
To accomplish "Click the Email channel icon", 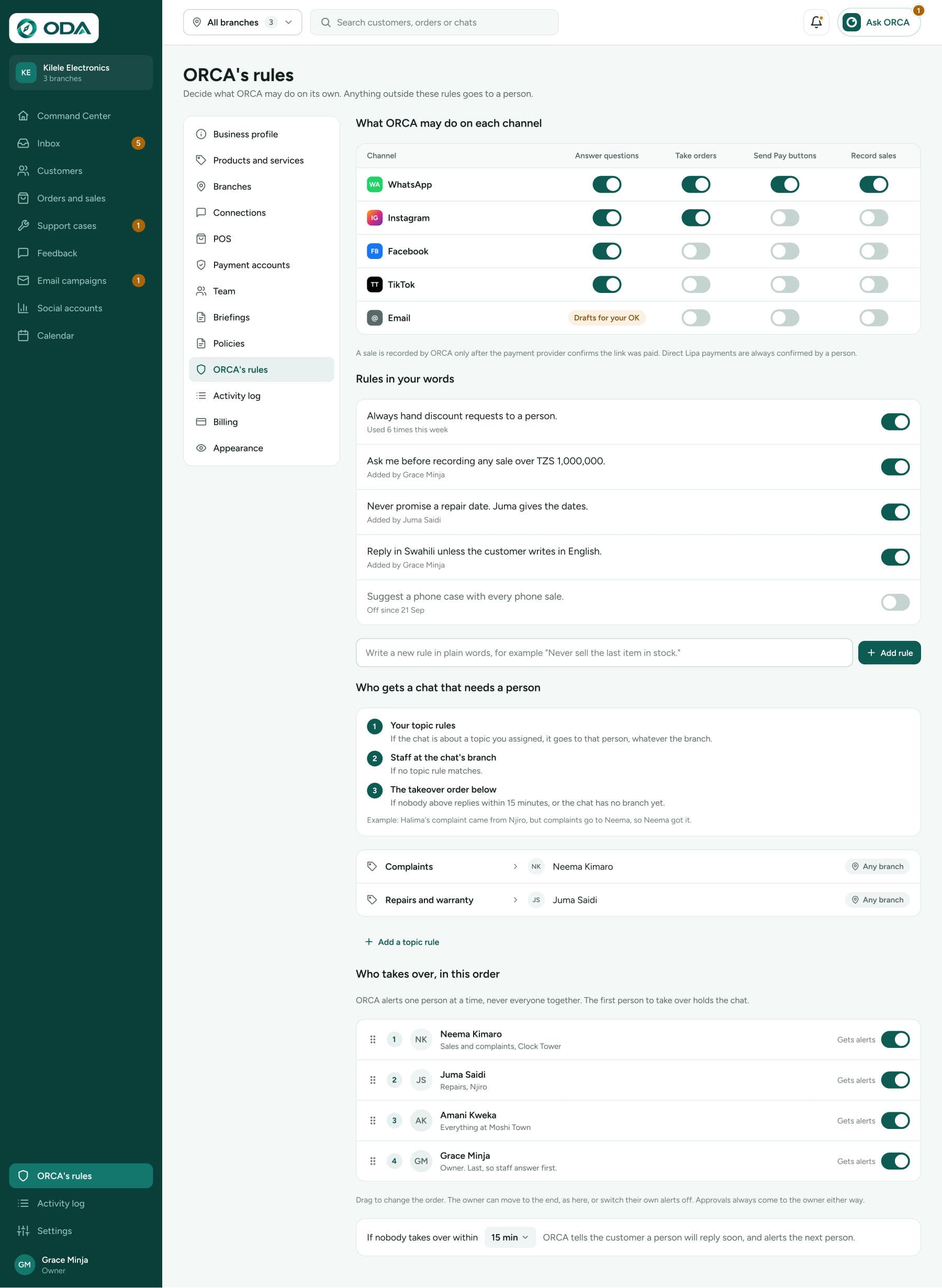I will click(x=375, y=318).
